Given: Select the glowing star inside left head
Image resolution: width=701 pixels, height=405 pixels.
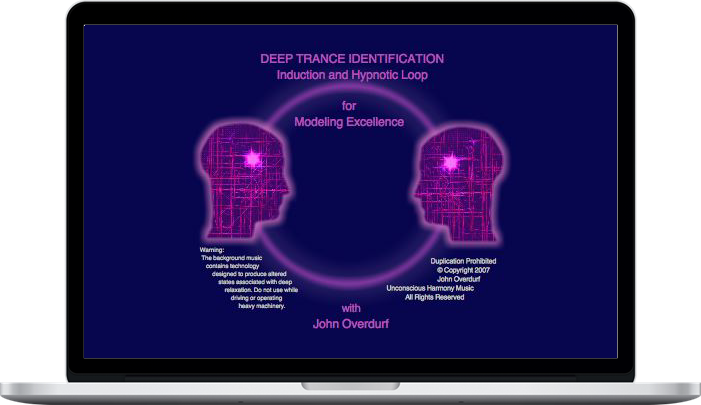Looking at the screenshot, I should (x=250, y=158).
